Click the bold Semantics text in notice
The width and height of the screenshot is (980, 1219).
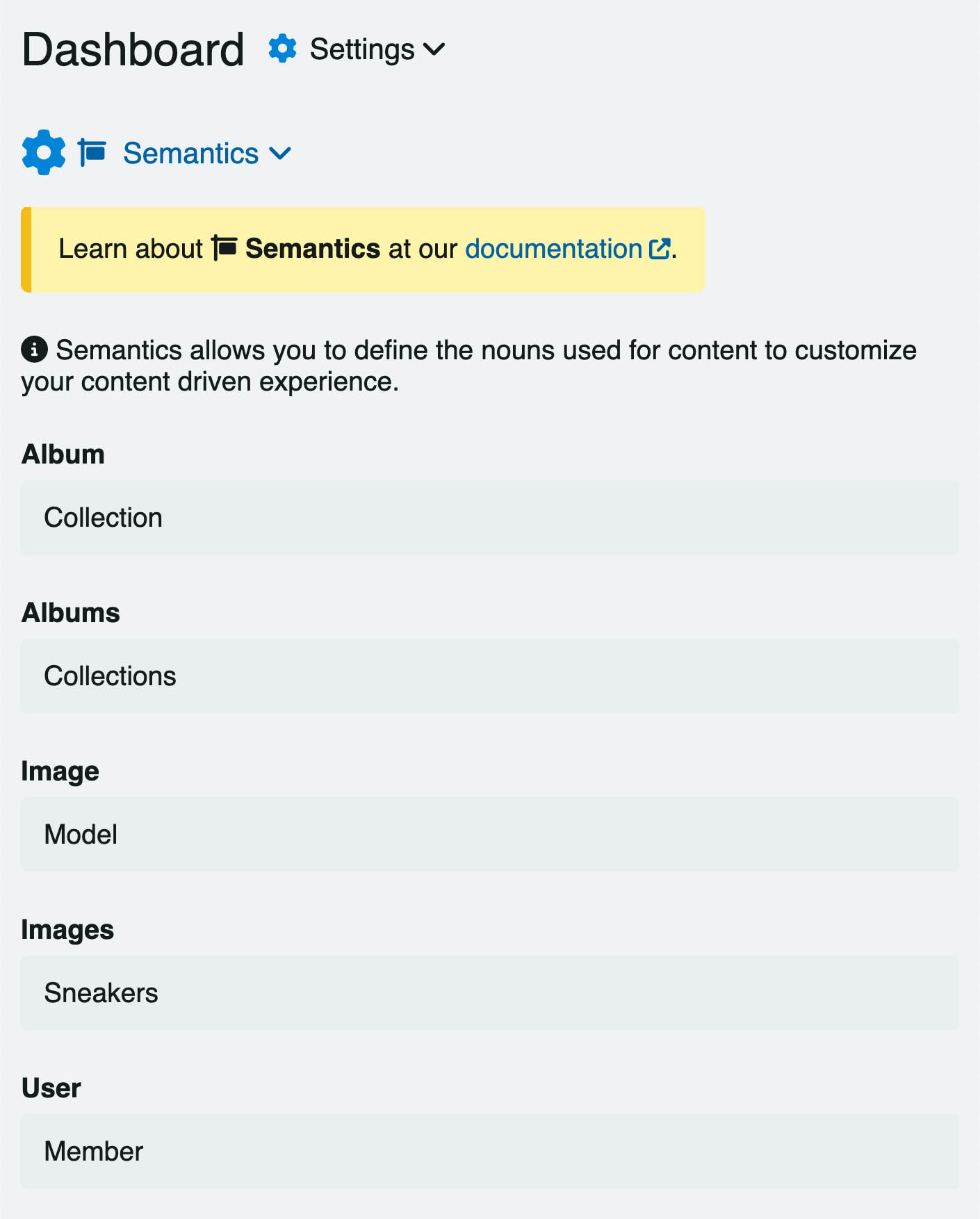tap(313, 249)
